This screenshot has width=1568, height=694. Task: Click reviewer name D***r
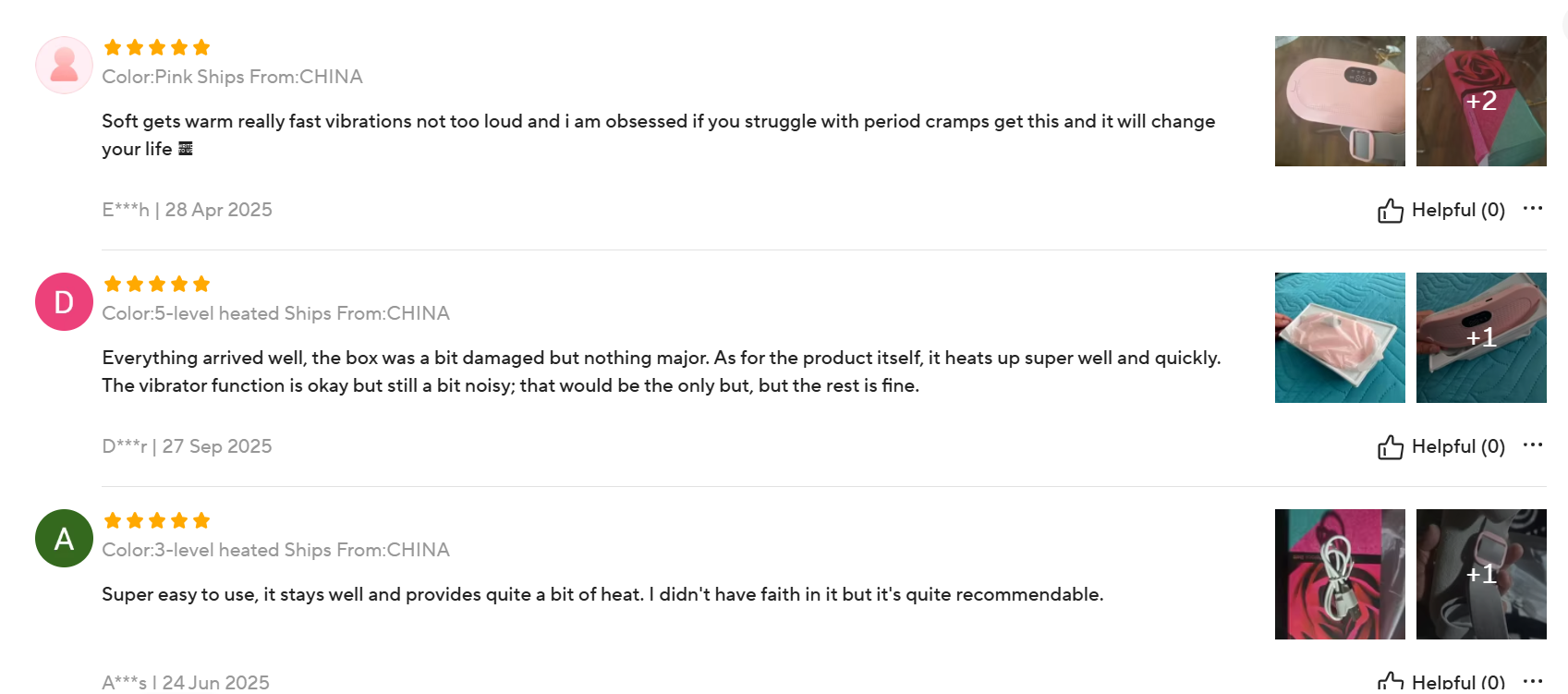click(x=125, y=447)
